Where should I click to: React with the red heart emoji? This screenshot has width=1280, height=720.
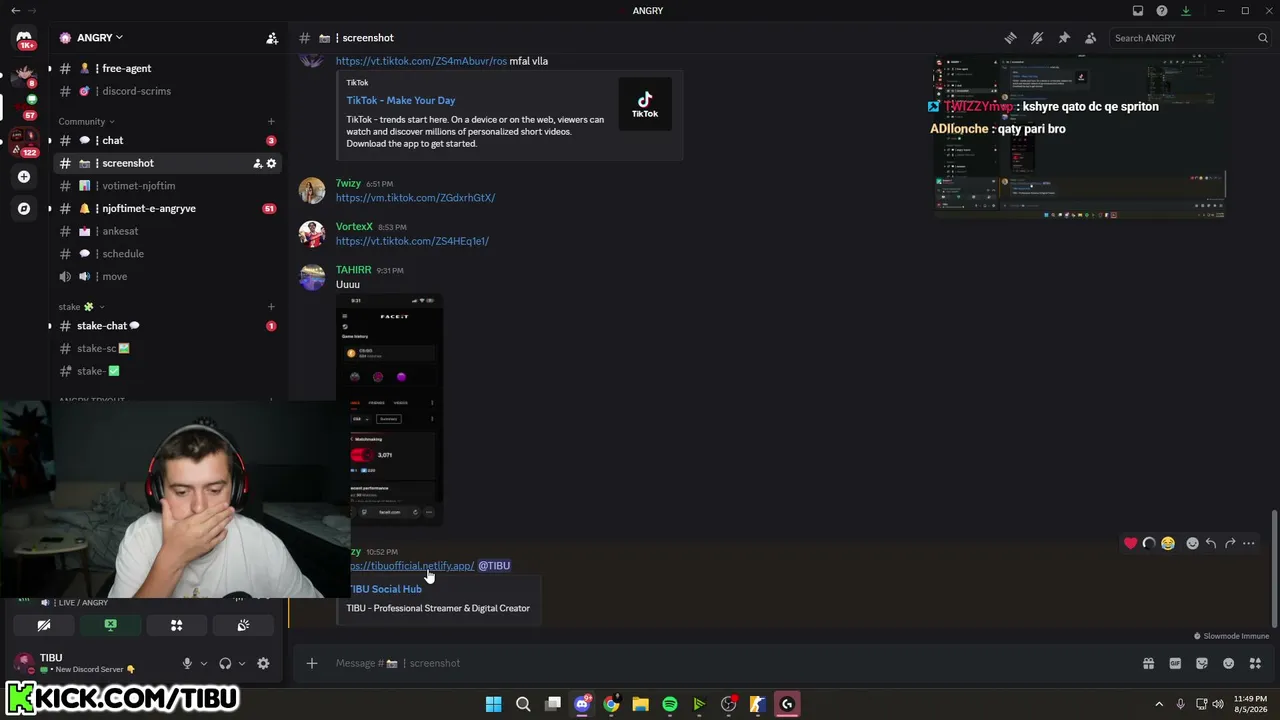coord(1130,543)
